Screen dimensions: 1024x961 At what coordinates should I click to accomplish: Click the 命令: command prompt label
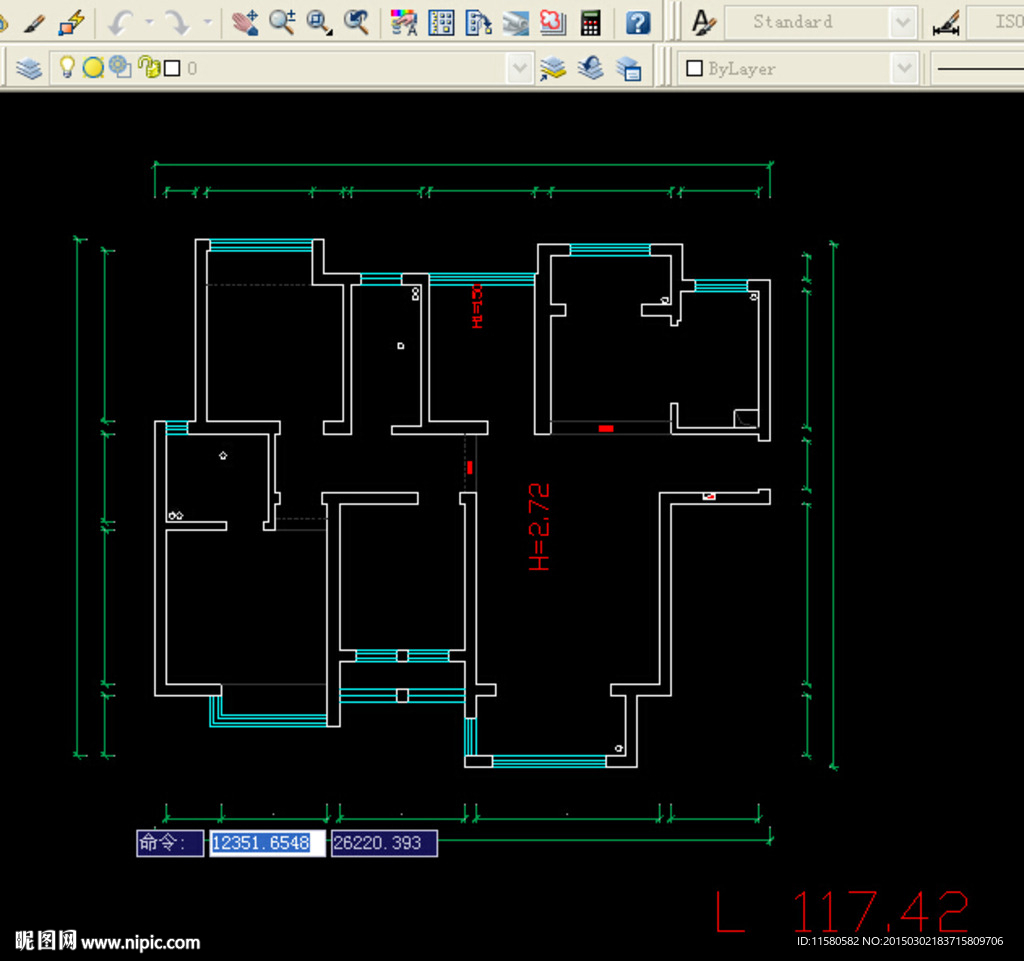(x=170, y=843)
